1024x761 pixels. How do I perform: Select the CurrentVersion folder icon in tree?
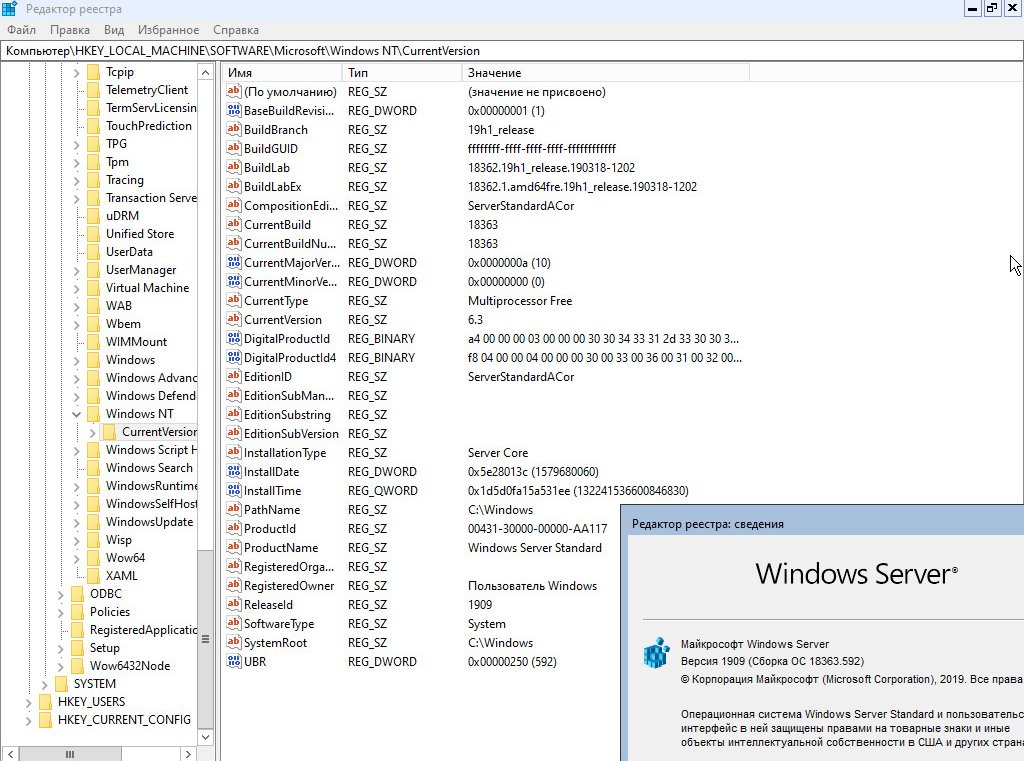[x=109, y=432]
